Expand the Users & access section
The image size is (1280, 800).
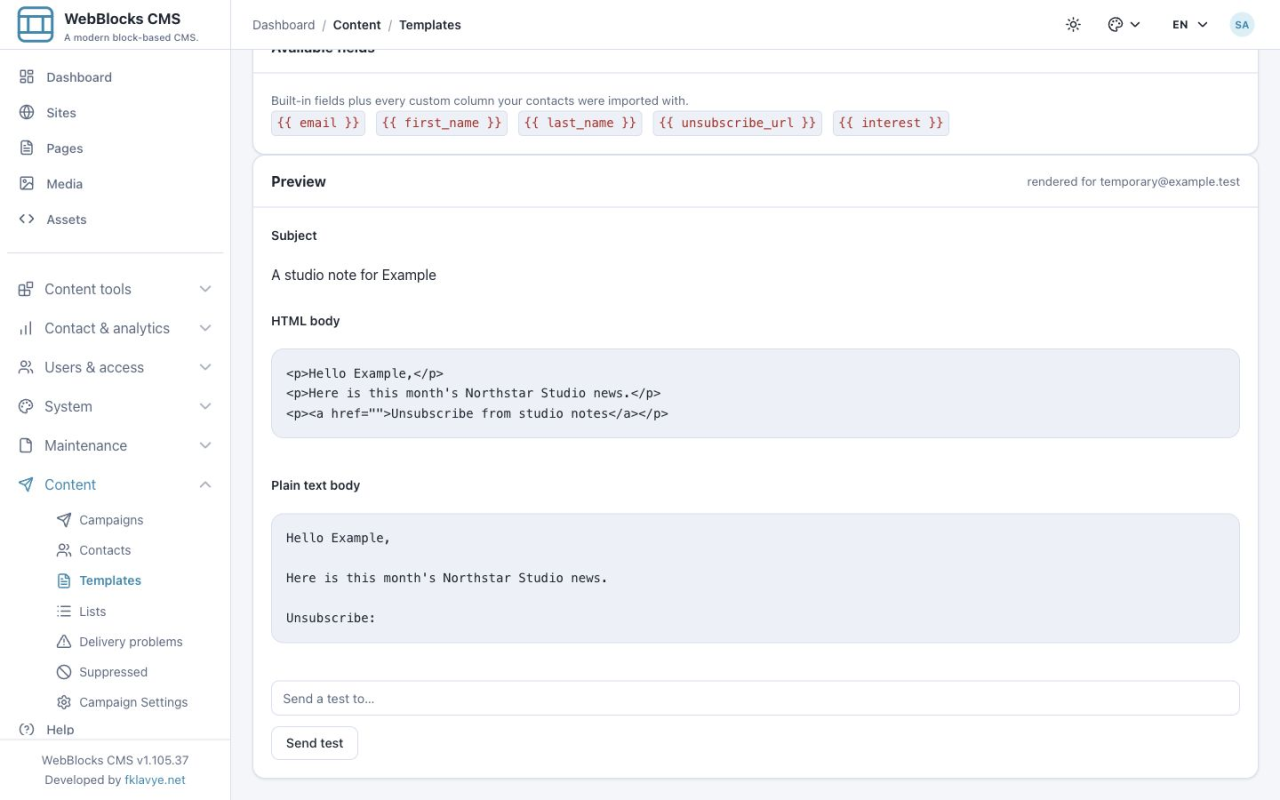[115, 367]
